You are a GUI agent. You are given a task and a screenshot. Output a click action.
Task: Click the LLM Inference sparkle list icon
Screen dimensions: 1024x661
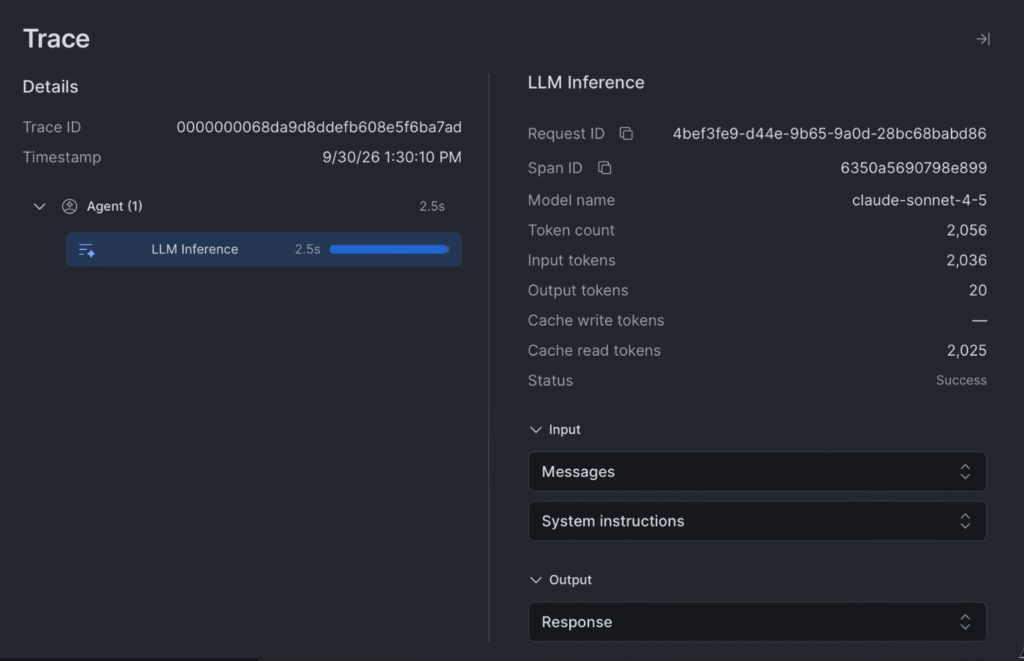pos(87,250)
